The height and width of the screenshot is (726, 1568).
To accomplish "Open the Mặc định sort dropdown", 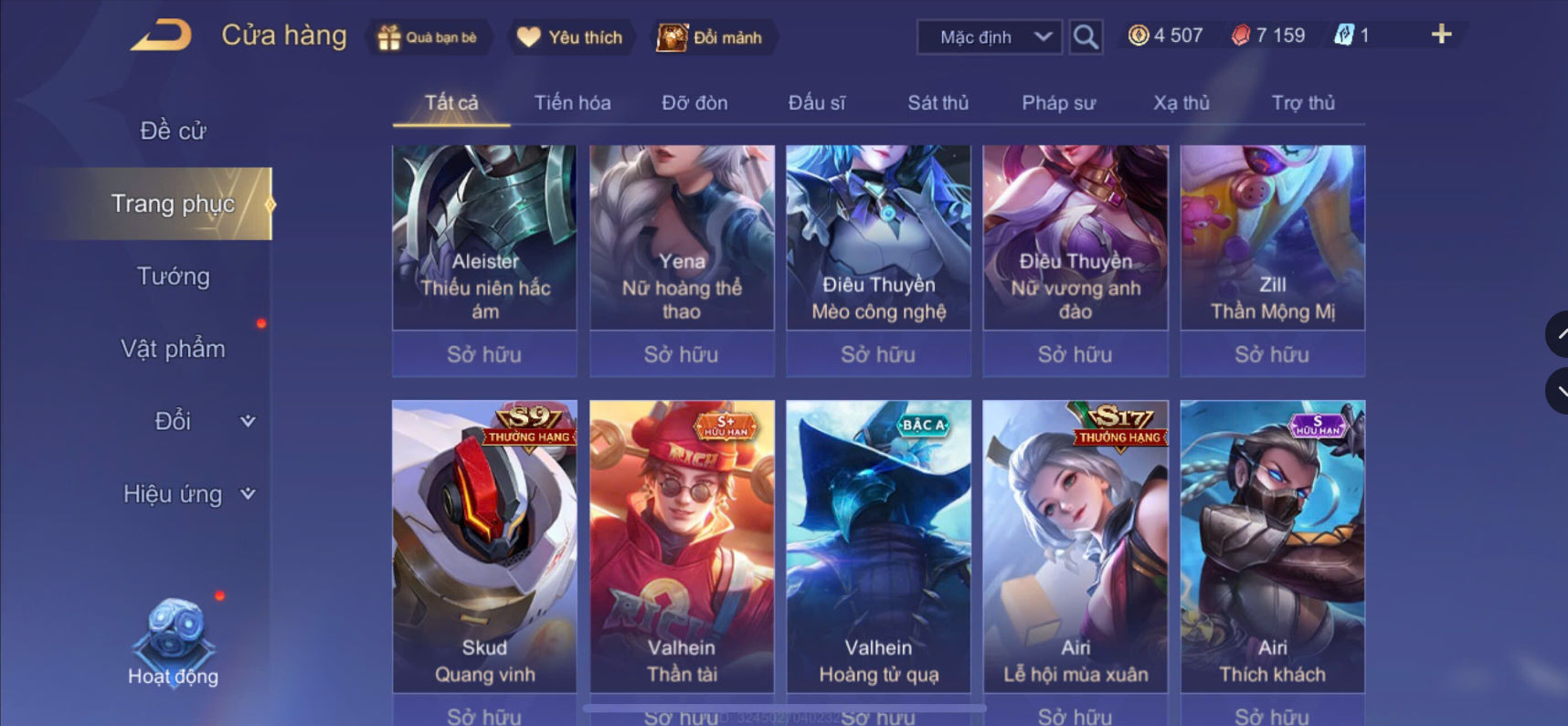I will (x=990, y=37).
